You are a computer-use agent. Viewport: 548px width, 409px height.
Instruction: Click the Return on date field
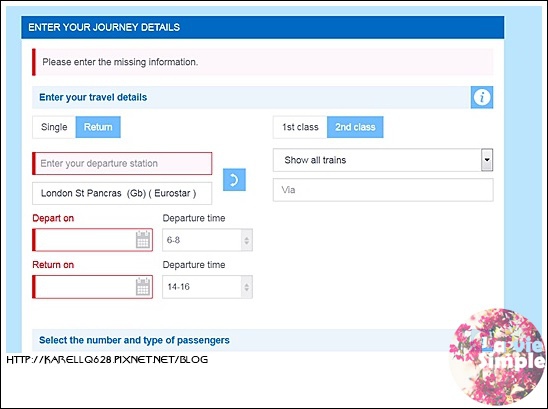point(92,287)
